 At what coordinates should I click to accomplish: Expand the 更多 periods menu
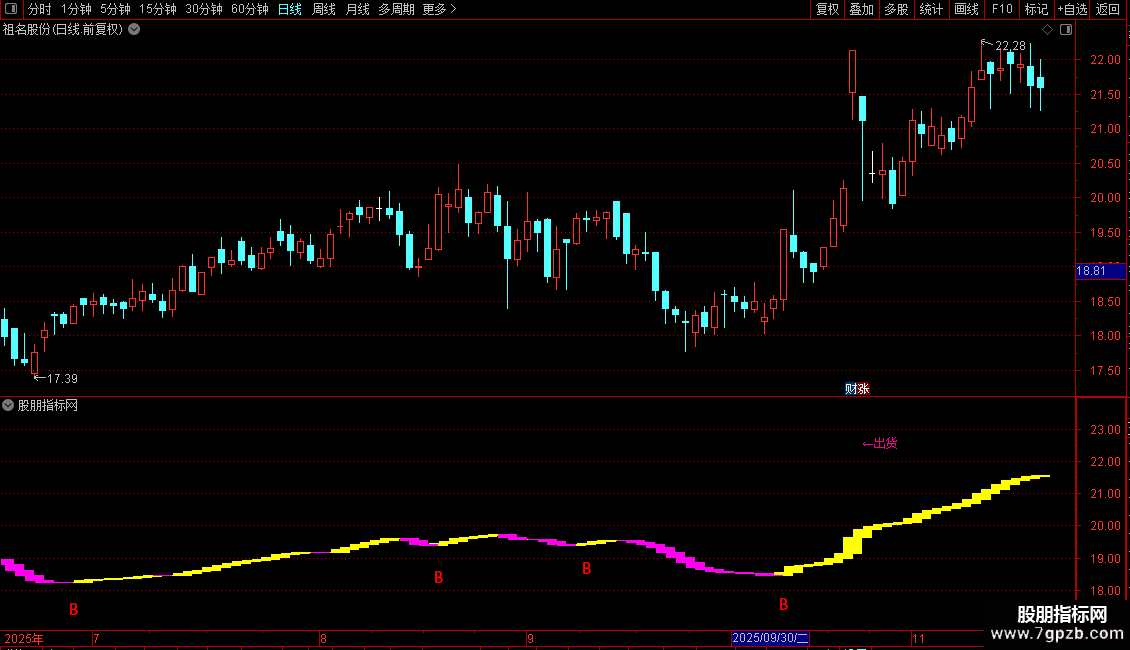point(439,9)
